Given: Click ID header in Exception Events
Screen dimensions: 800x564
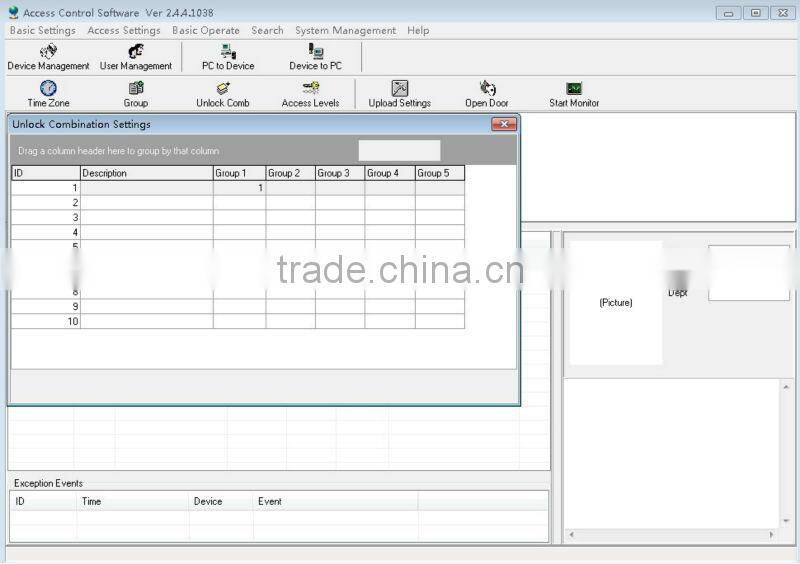Looking at the screenshot, I should (43, 501).
